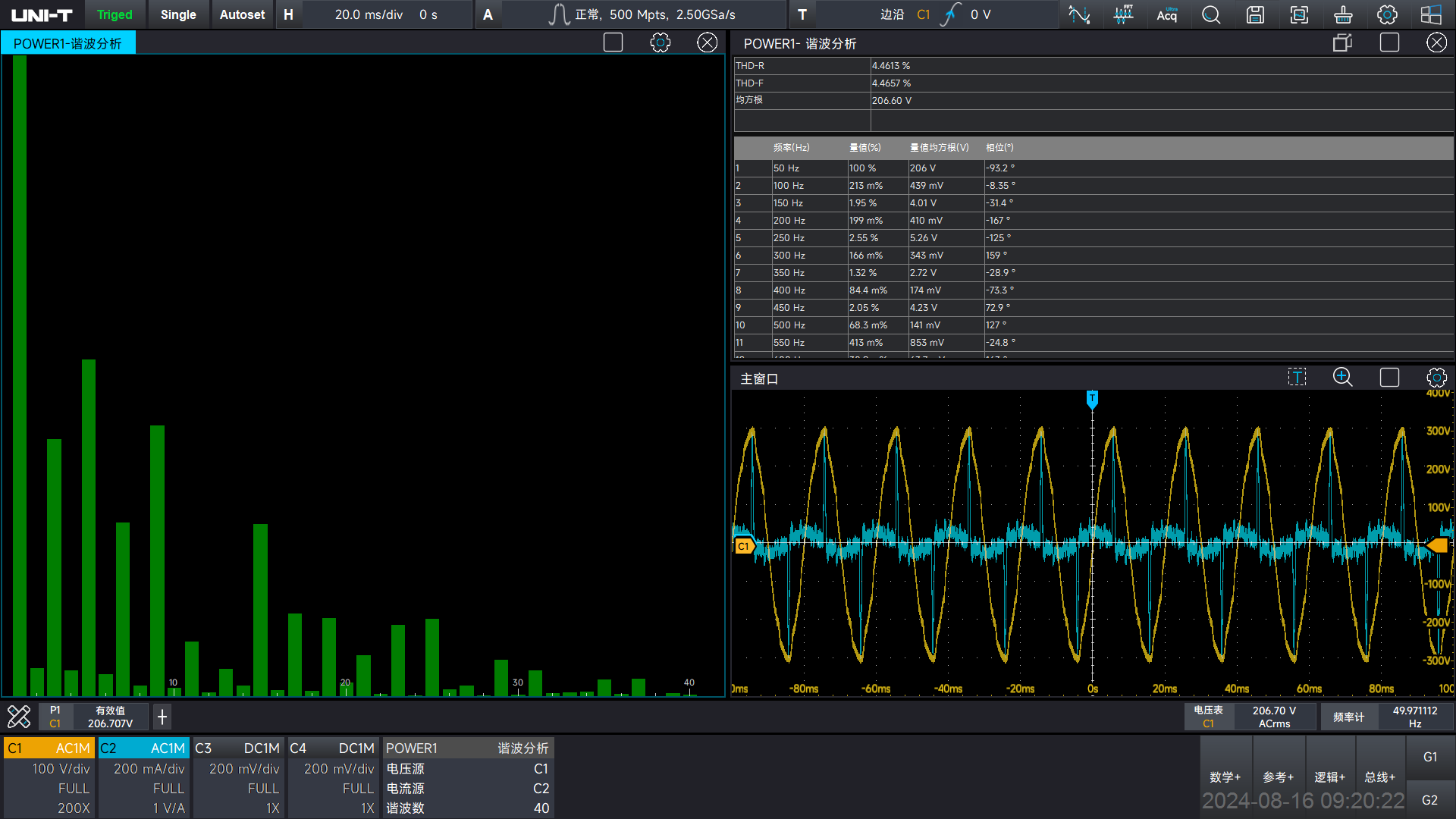1456x819 pixels.
Task: Open C3 200 mV/div scale setting
Action: click(244, 768)
